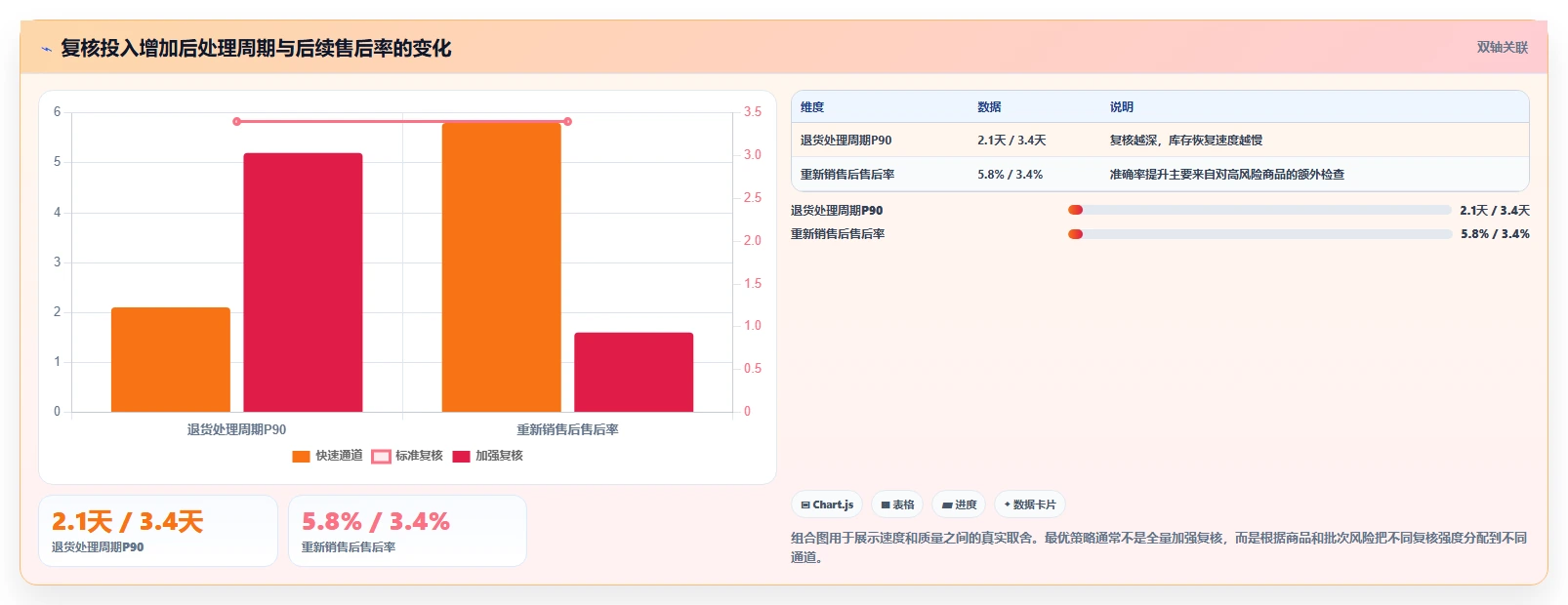
Task: Click the progress value 2.1天 / 3.4天 text
Action: click(1495, 211)
